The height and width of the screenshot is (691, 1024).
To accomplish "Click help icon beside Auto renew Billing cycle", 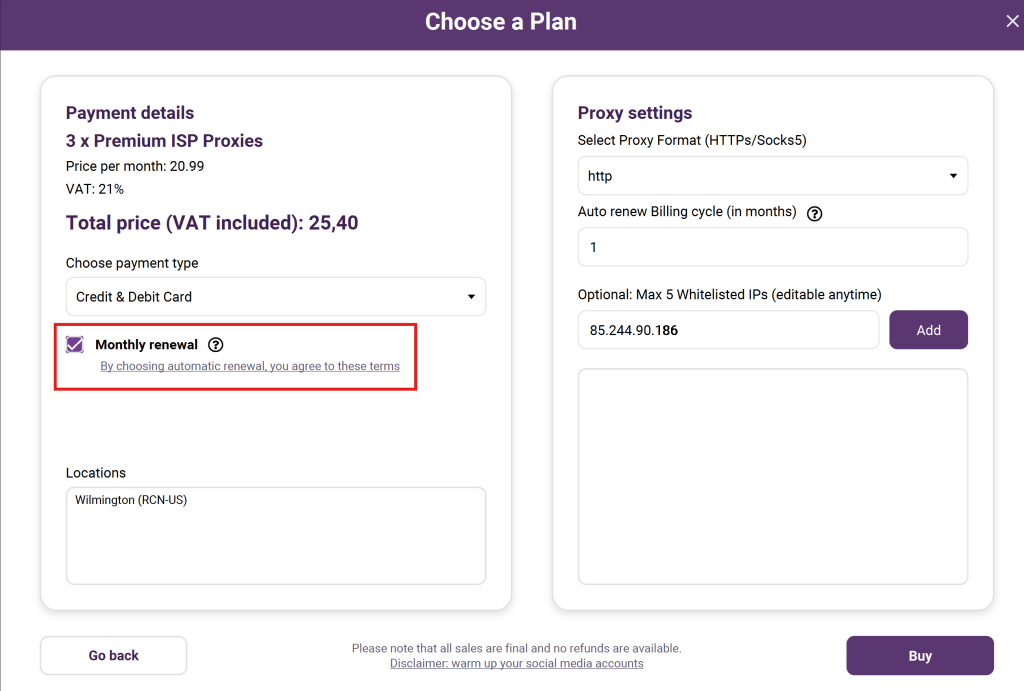I will click(814, 213).
